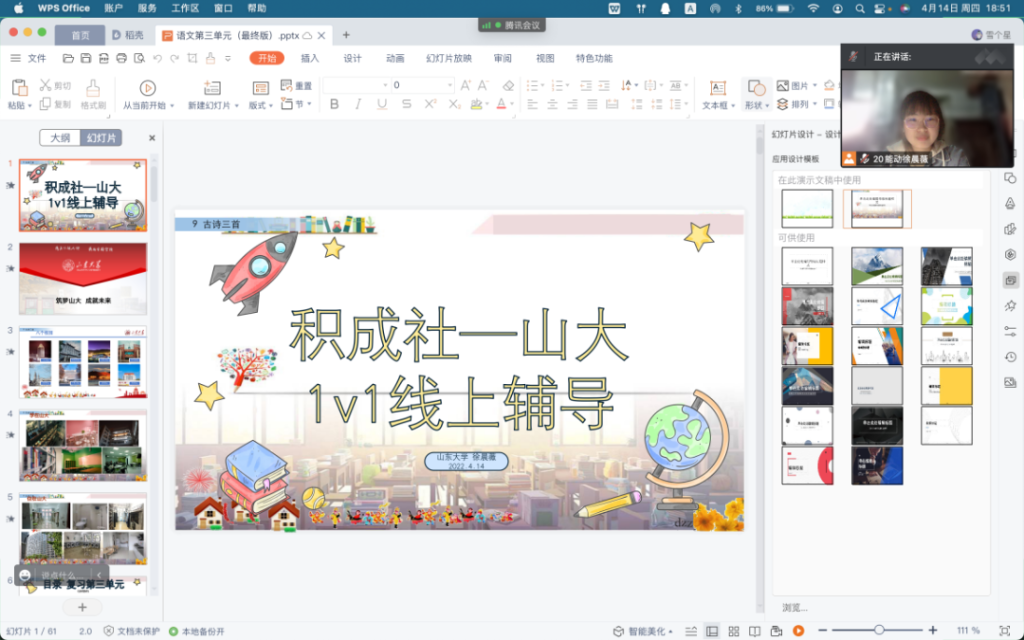Click the save icon in quick toolbar

(x=86, y=58)
